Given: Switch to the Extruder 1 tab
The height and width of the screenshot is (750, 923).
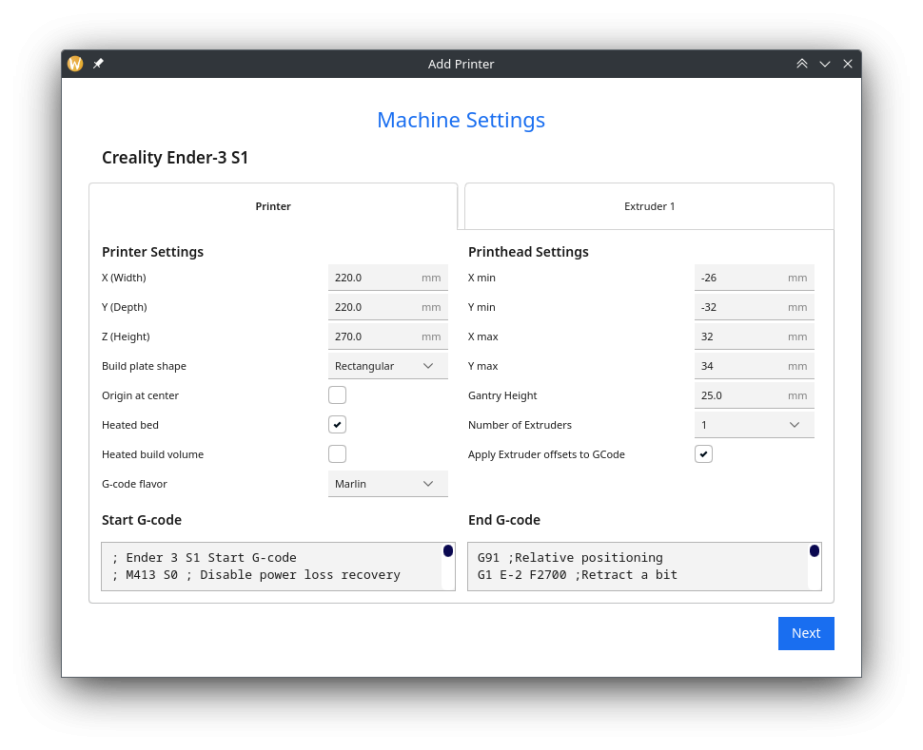Looking at the screenshot, I should pyautogui.click(x=649, y=206).
